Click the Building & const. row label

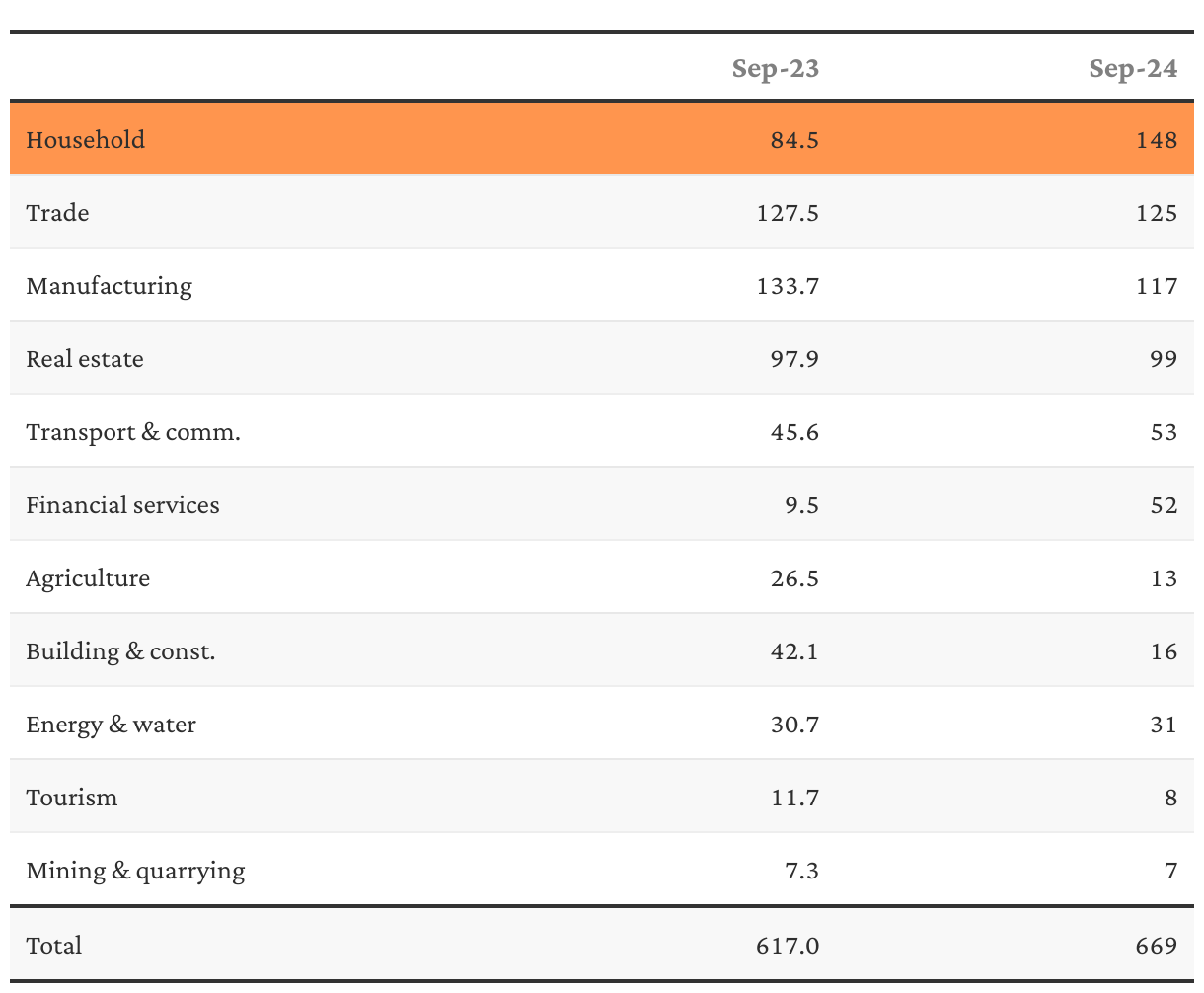120,651
